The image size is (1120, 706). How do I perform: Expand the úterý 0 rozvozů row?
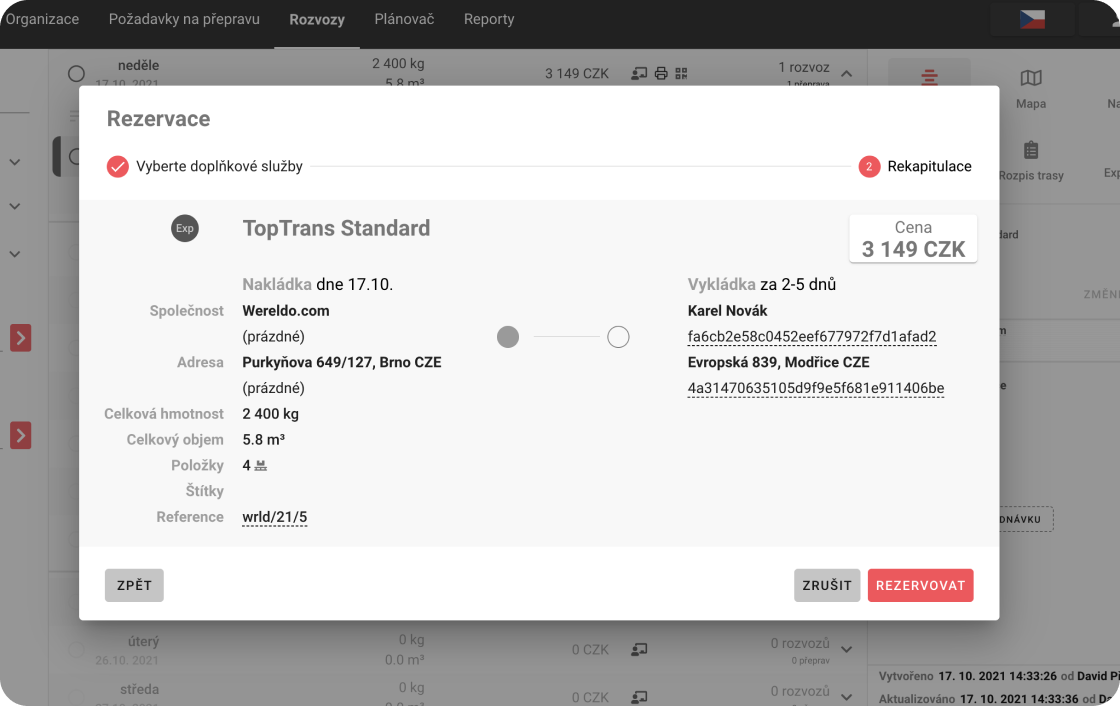846,650
